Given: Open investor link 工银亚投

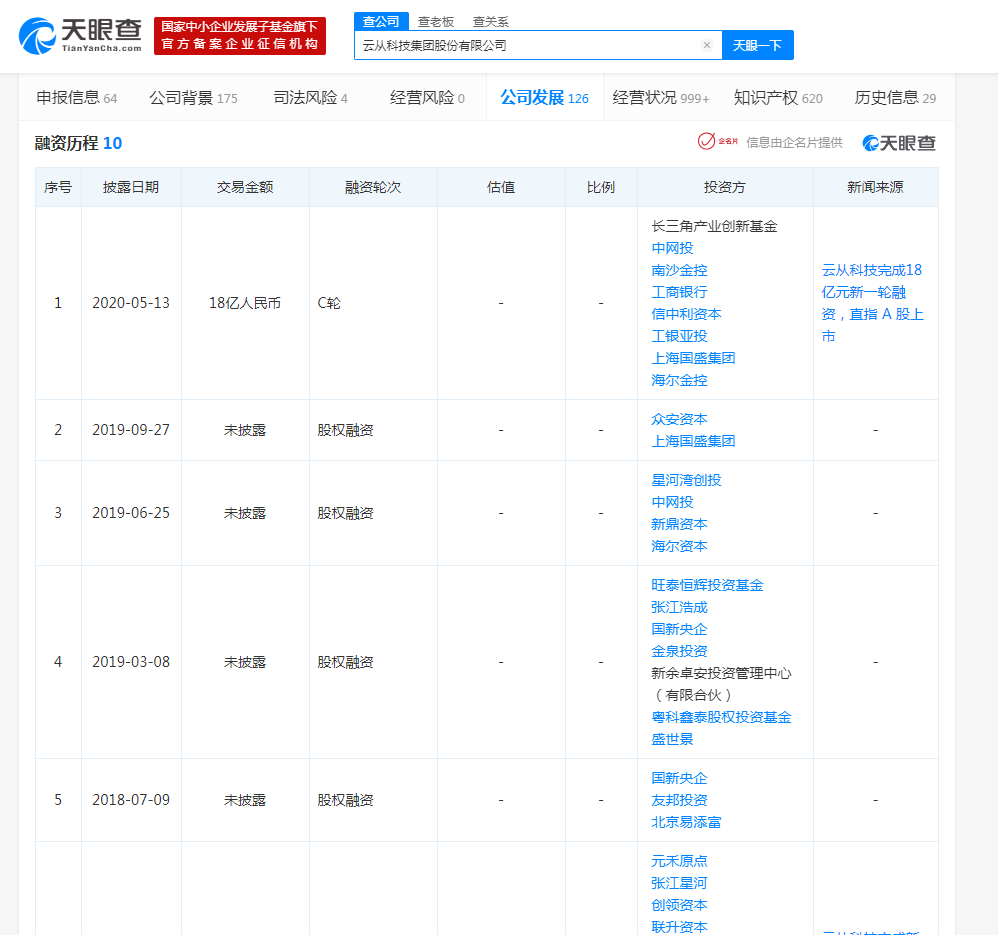Looking at the screenshot, I should pos(679,336).
